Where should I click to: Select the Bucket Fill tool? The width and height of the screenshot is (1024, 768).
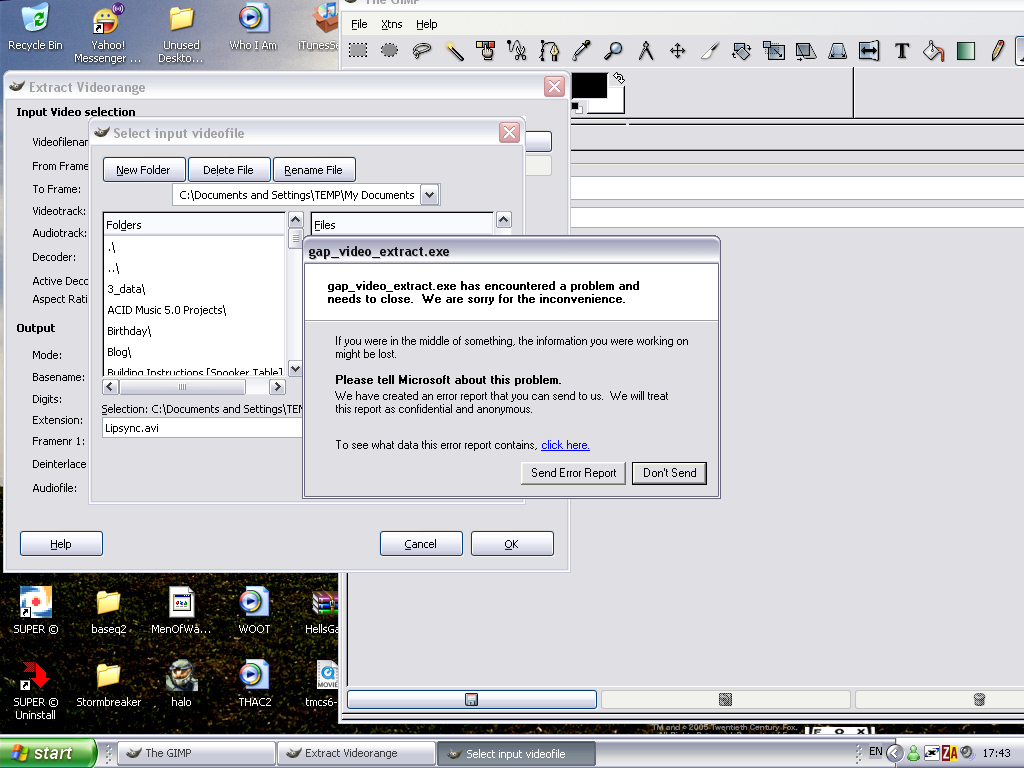[933, 50]
